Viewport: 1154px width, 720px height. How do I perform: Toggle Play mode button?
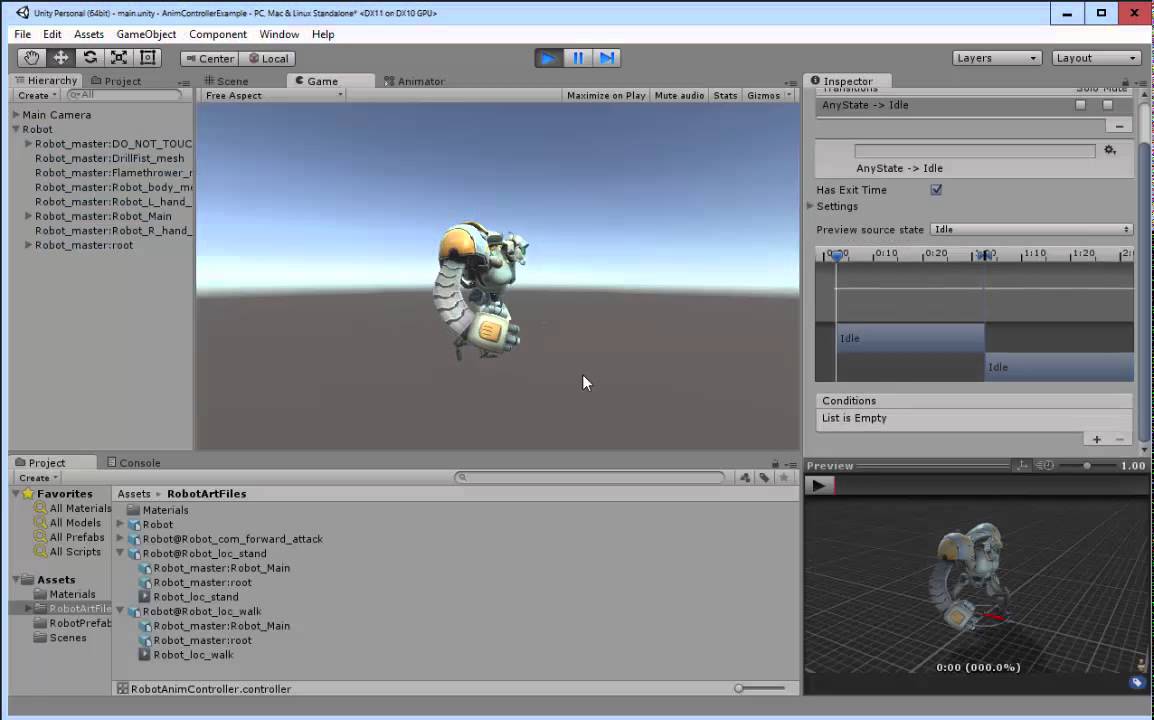pos(548,58)
